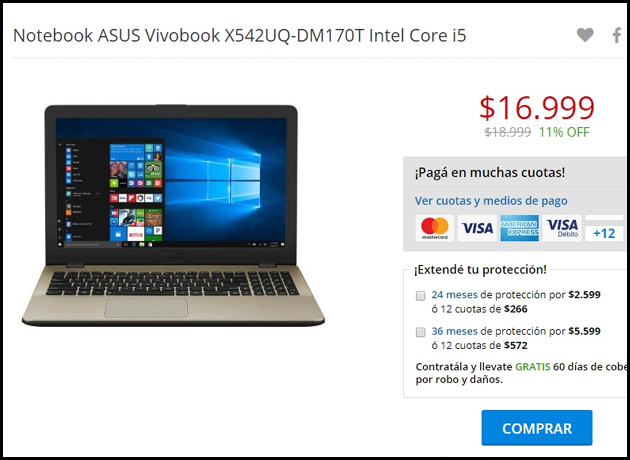630x460 pixels.
Task: Click the ¡Pagá en muchas cuotas! heading
Action: pyautogui.click(x=490, y=173)
